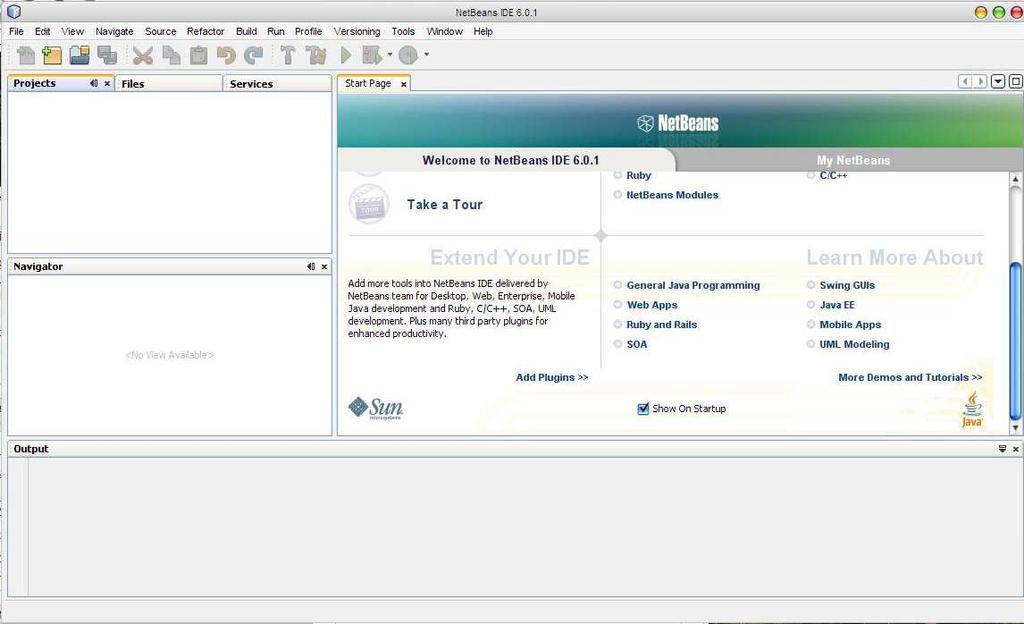Click the Cut scissors icon

pyautogui.click(x=142, y=55)
